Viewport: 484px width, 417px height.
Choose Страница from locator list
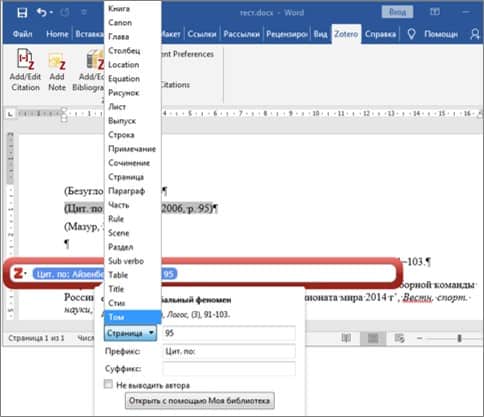[133, 177]
